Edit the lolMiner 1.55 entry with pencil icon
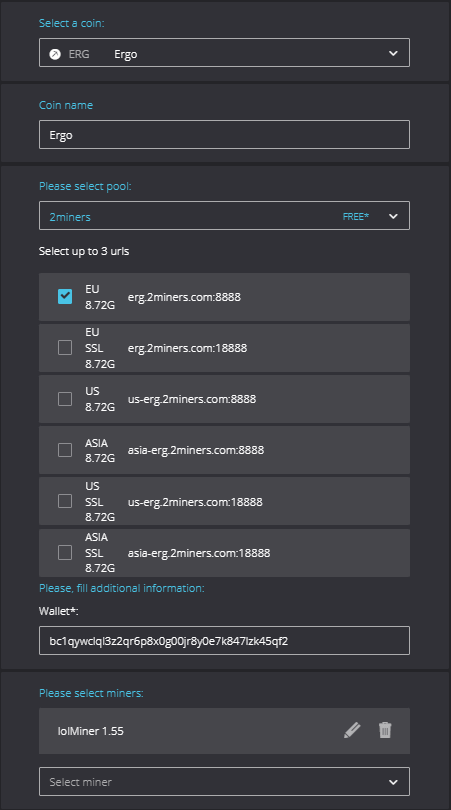Image resolution: width=451 pixels, height=810 pixels. (x=352, y=730)
